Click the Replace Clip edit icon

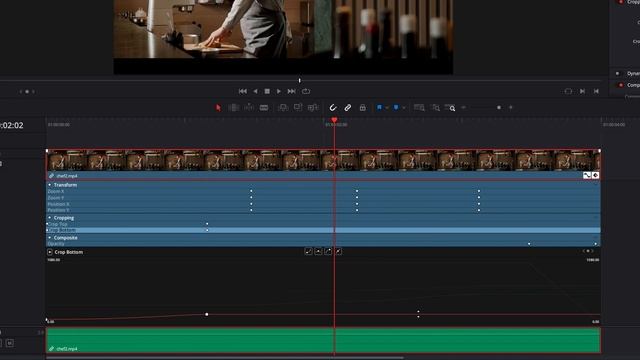313,108
